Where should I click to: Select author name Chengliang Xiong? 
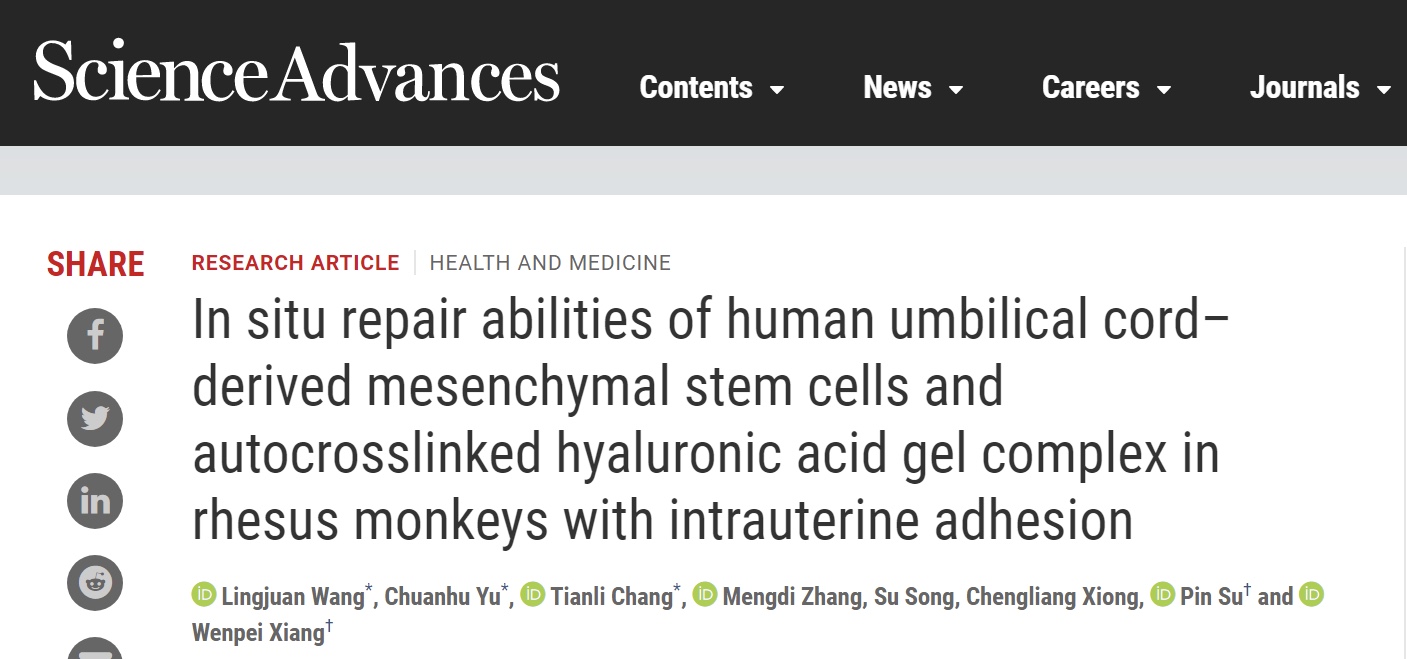click(x=1055, y=598)
